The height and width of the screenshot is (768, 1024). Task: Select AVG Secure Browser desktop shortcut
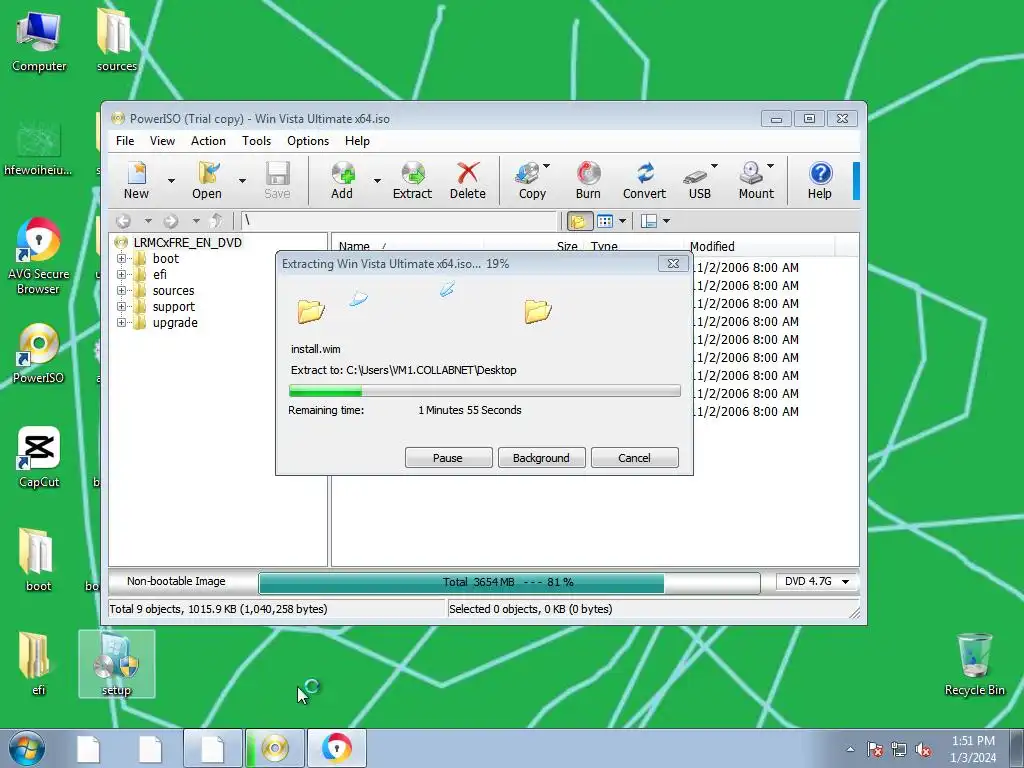(x=39, y=257)
